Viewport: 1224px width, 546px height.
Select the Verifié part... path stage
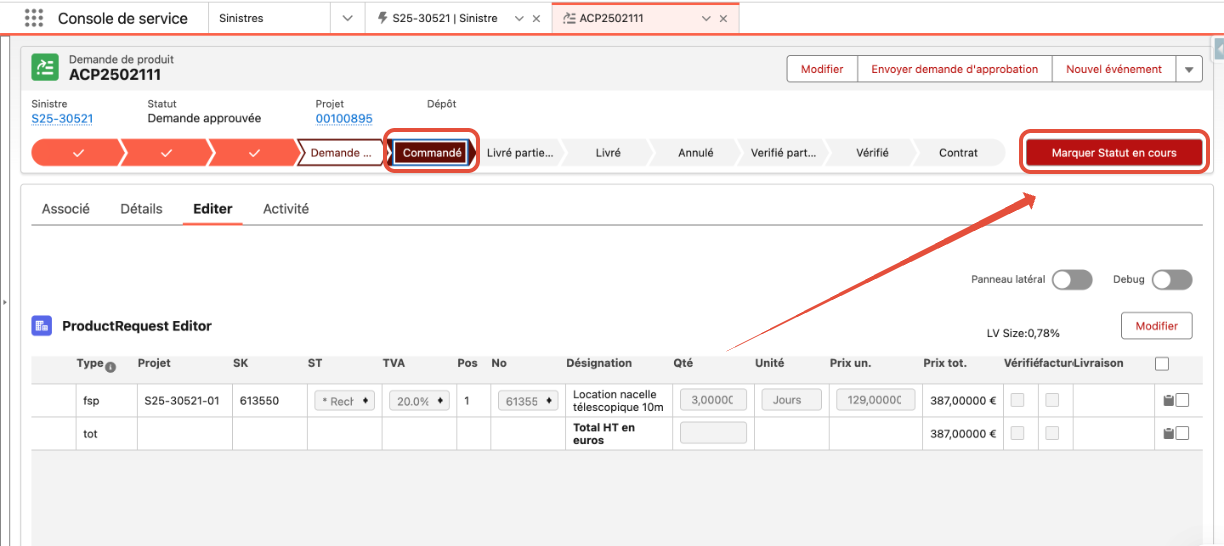point(783,153)
